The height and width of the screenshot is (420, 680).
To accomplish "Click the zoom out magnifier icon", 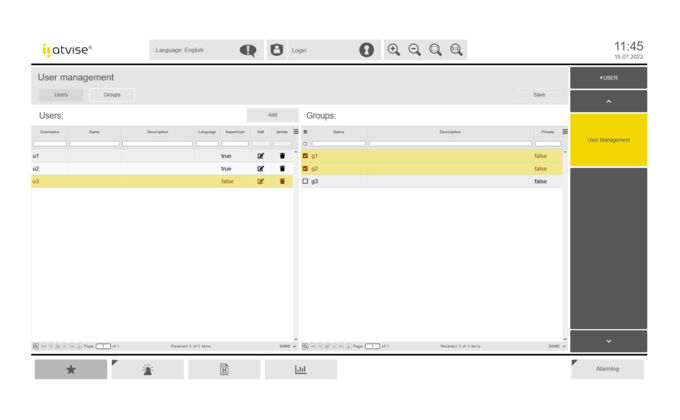I will tap(414, 50).
